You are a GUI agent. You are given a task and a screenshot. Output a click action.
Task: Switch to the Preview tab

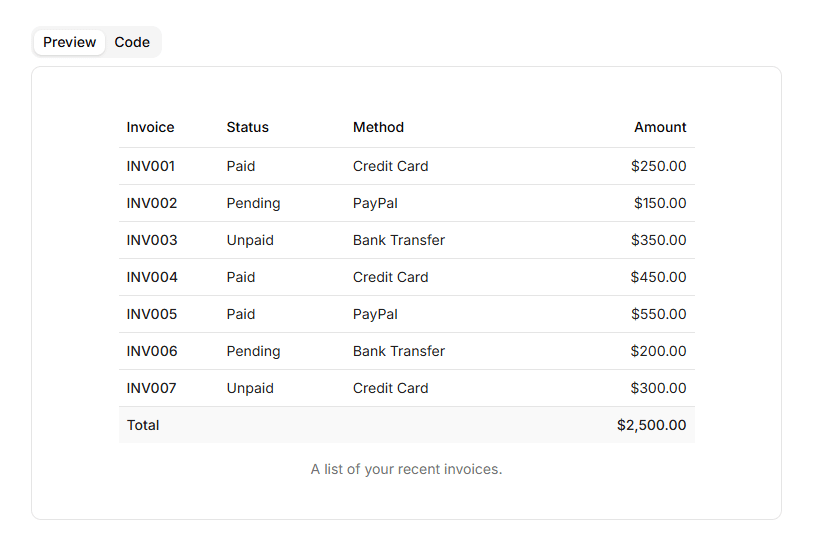69,42
